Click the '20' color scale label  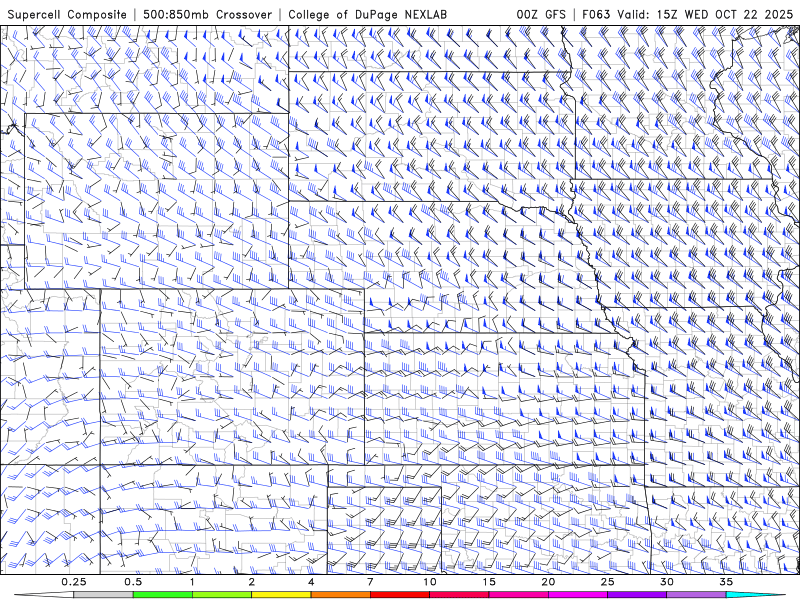(x=548, y=582)
